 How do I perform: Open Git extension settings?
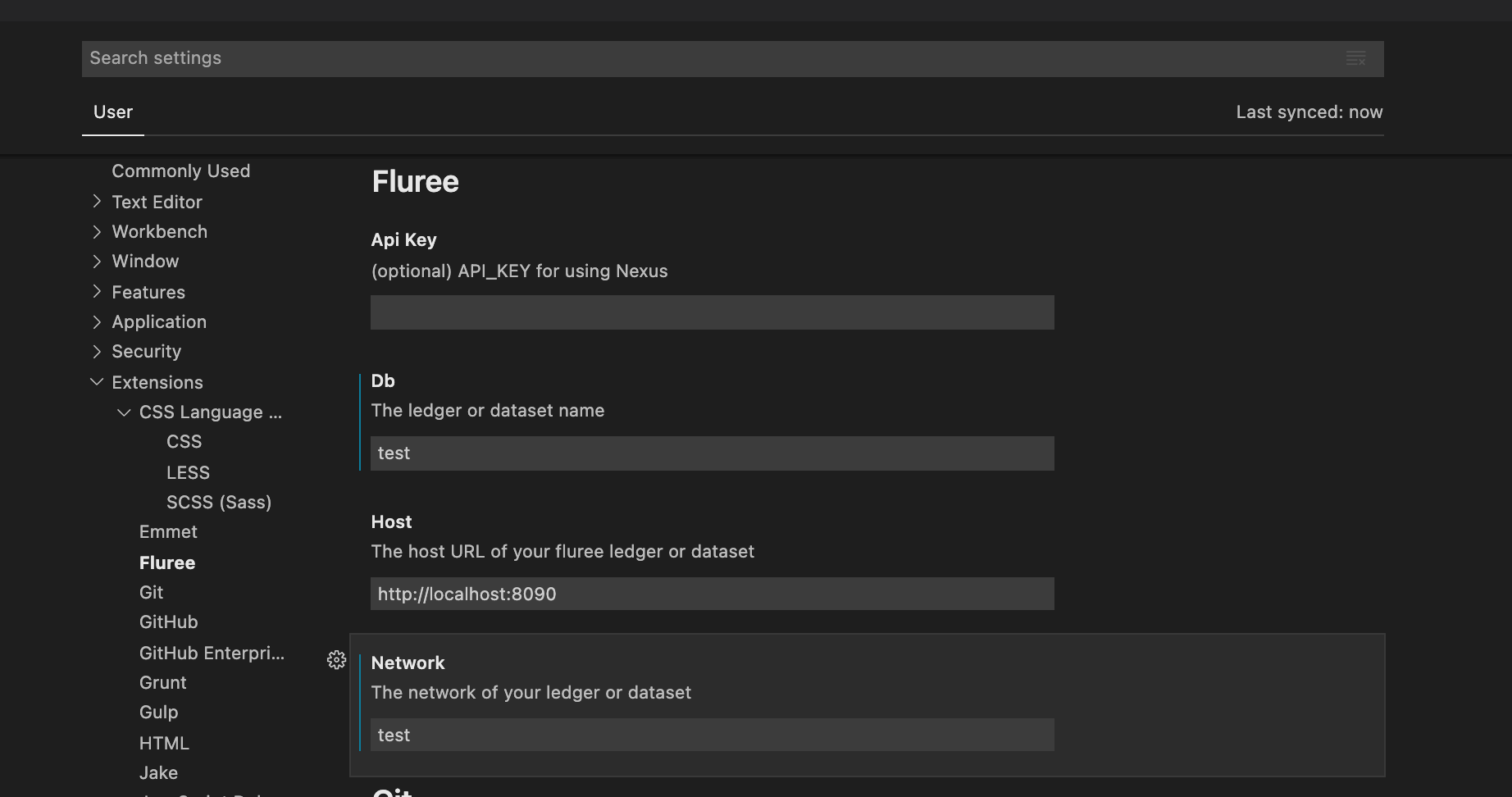point(151,592)
